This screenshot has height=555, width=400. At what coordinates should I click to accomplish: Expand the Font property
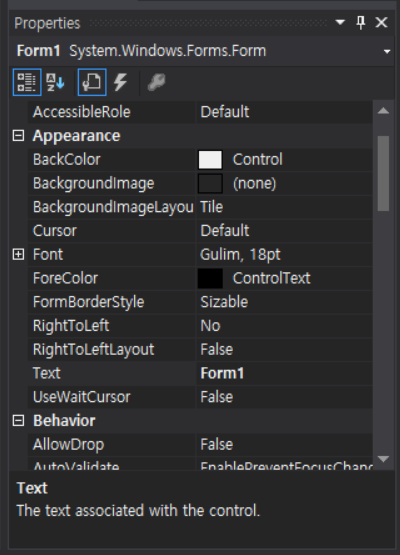pos(18,254)
